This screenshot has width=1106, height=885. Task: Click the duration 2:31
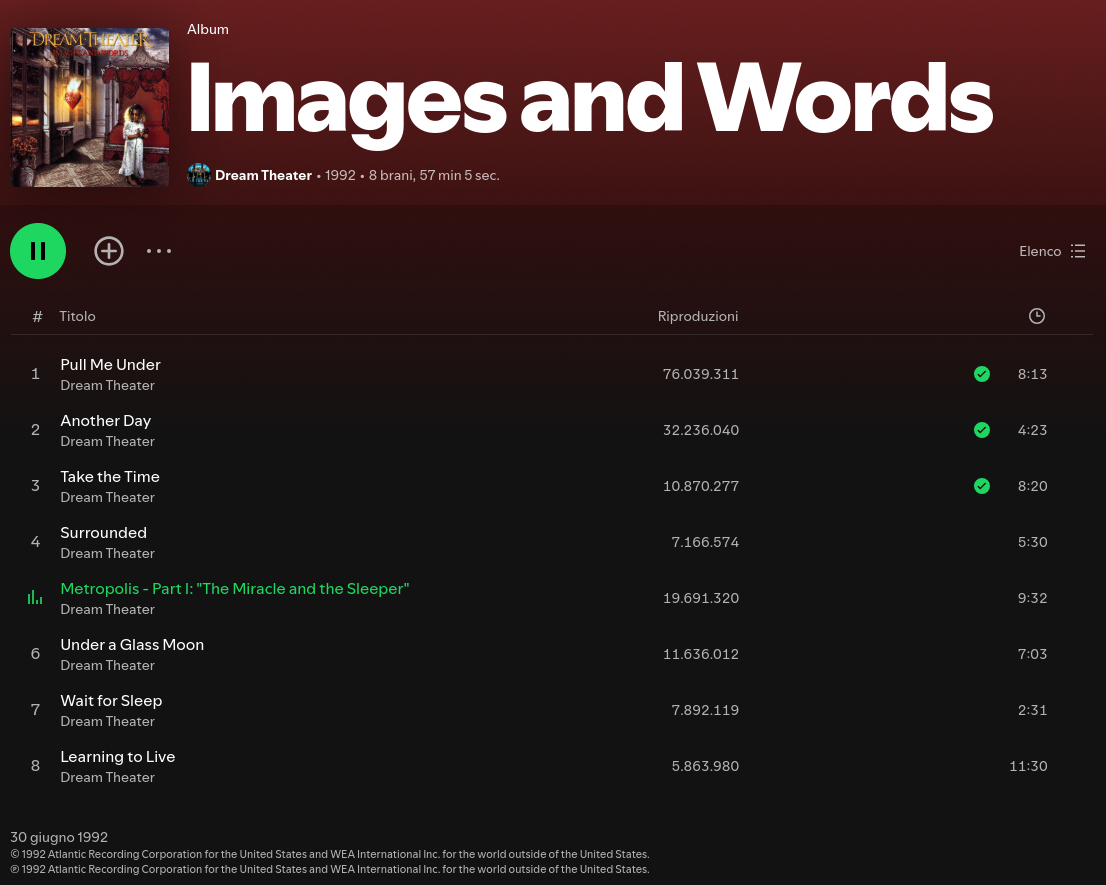(x=1032, y=710)
